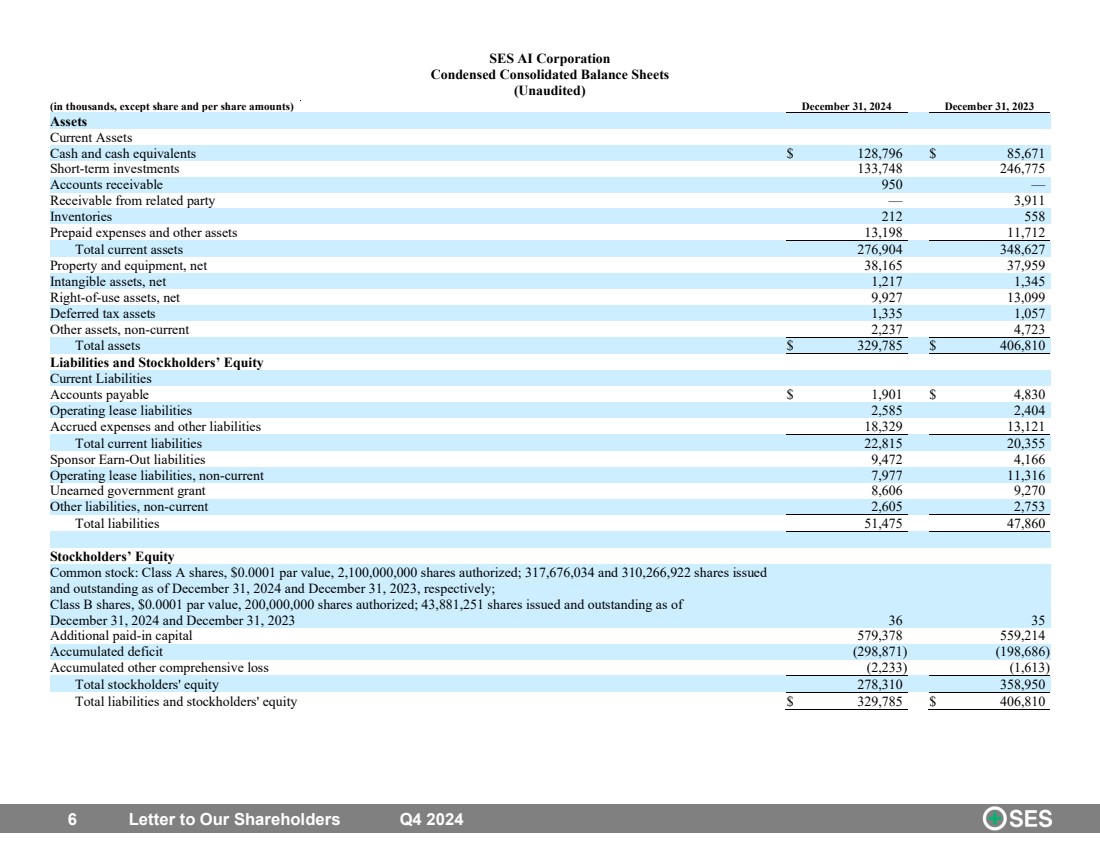Select the title 'SES AI Corporation'

[549, 59]
